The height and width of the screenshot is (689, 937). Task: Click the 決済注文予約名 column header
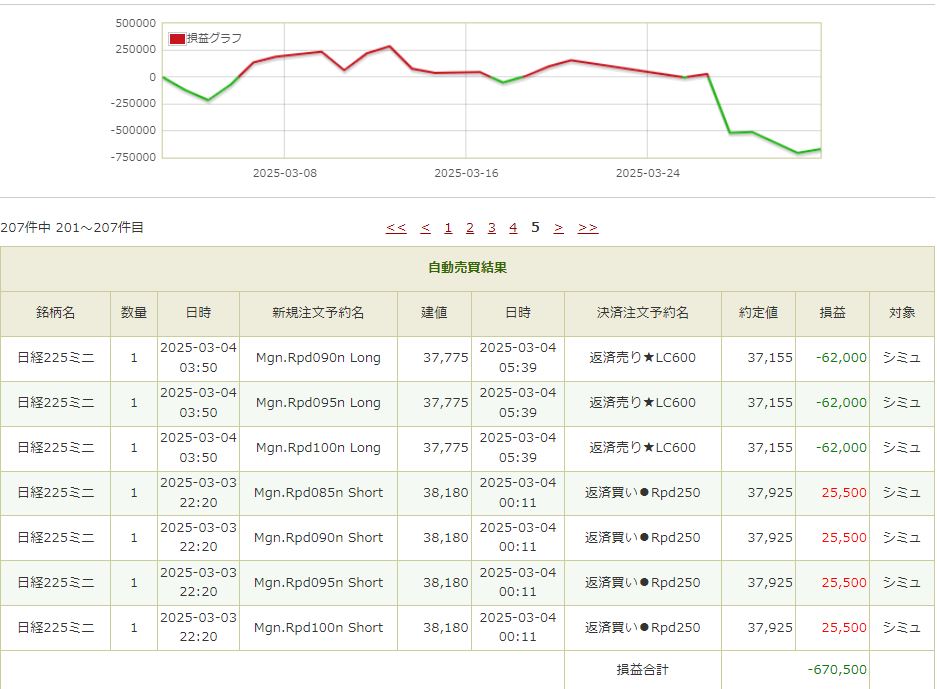(x=642, y=313)
